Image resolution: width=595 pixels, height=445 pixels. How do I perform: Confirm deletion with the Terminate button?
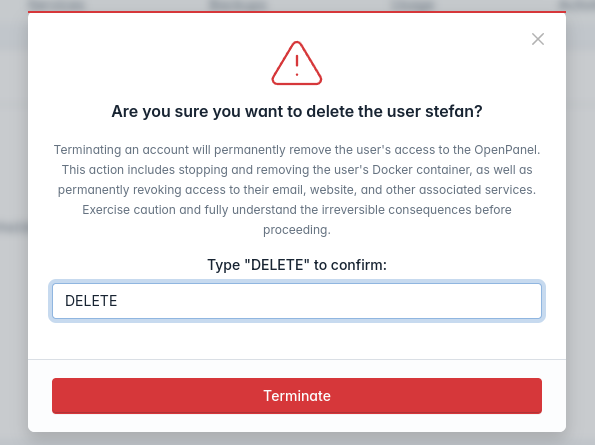297,396
